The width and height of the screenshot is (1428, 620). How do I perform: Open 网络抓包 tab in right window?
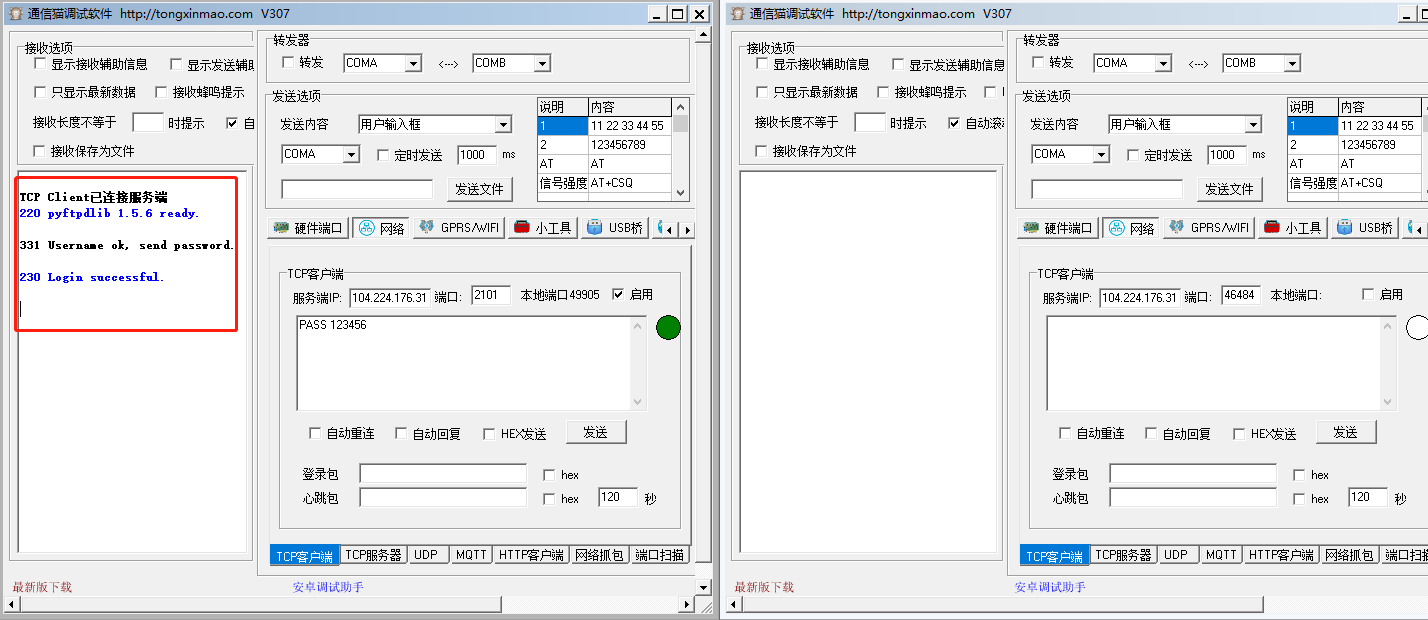pos(1351,555)
